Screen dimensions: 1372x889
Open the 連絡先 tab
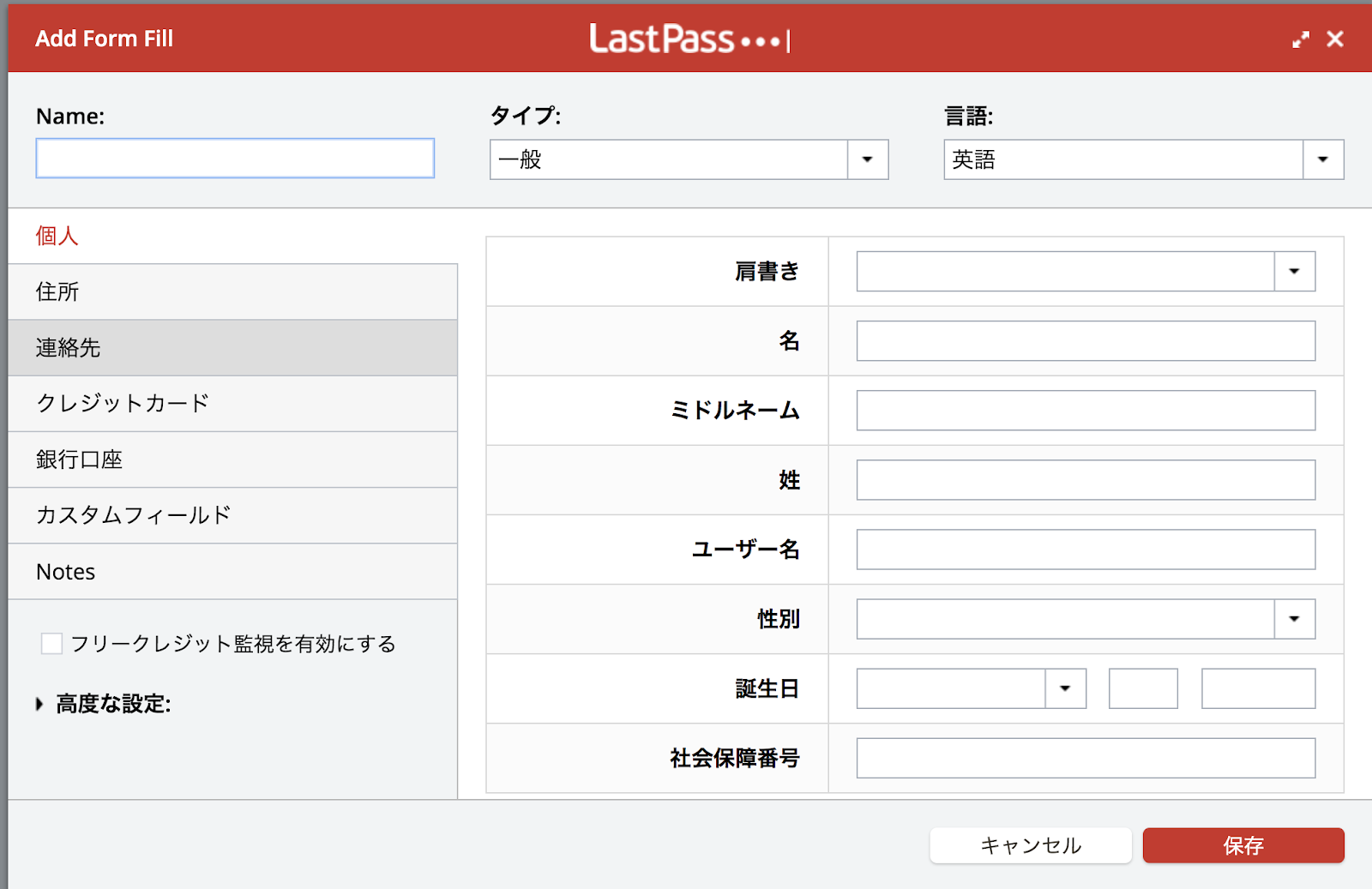point(232,348)
